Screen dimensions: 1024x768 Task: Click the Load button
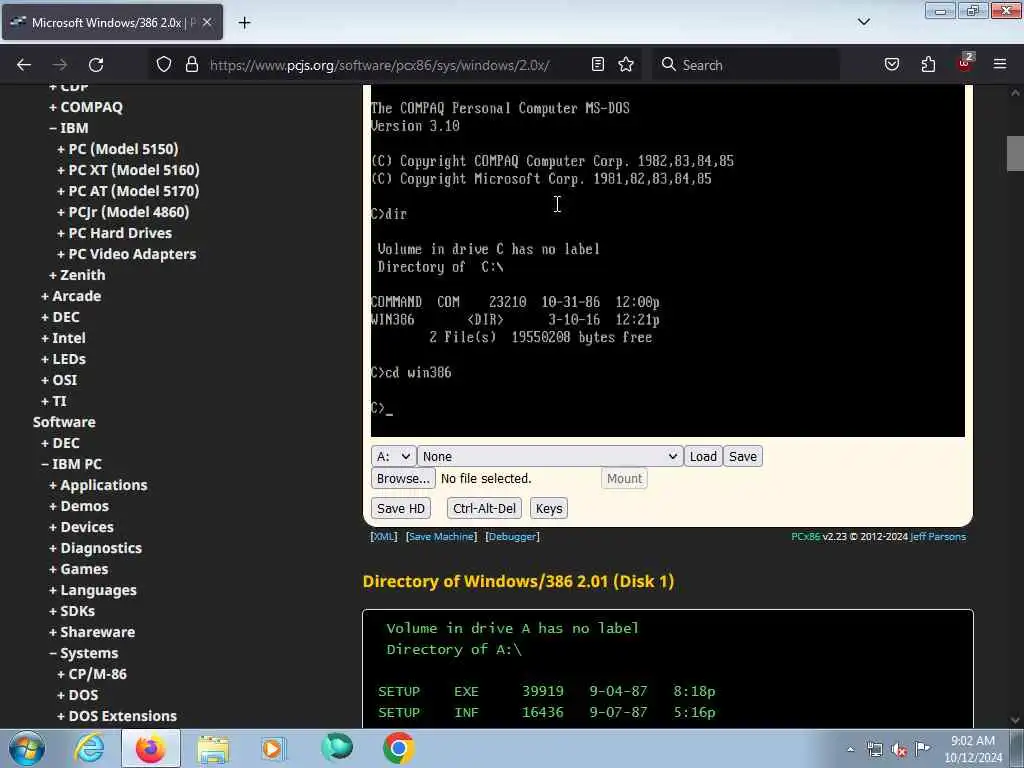click(703, 456)
